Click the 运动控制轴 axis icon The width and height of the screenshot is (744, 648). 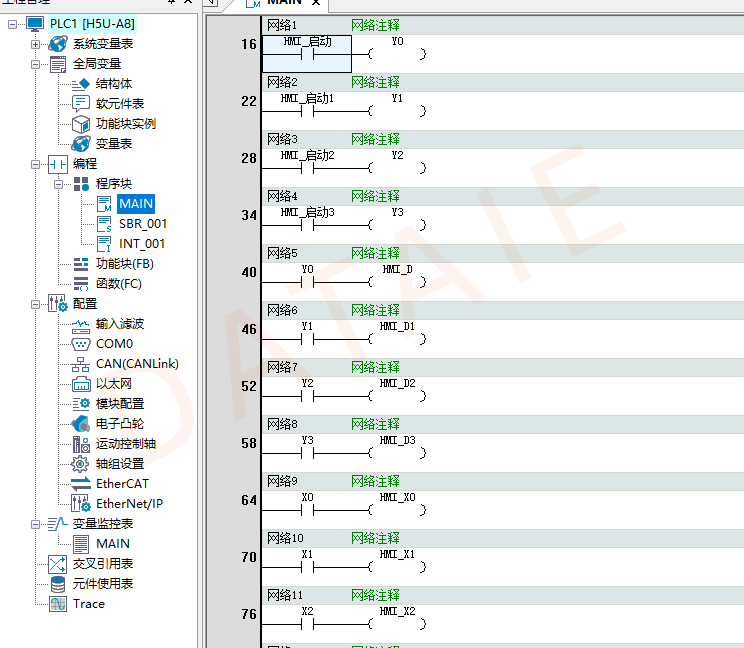tap(81, 444)
